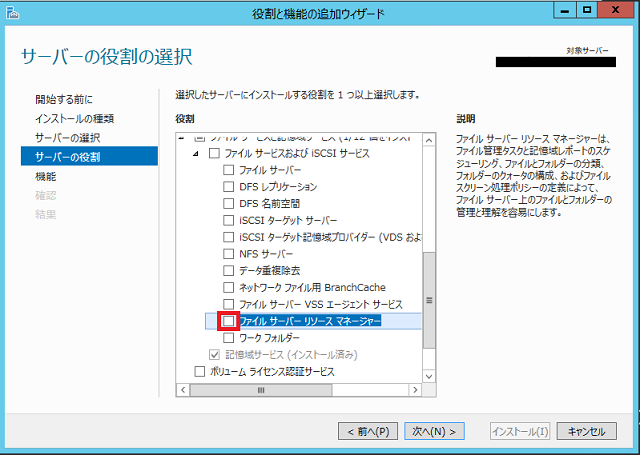Open the インストールの種類 step in sidebar
Screen dimensions: 640x455
[74, 118]
